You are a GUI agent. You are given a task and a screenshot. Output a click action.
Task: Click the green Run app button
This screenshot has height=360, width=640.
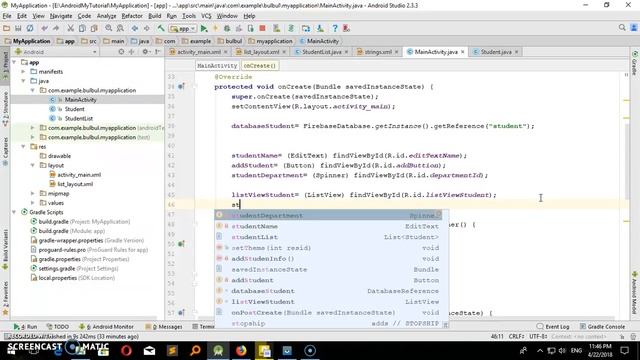pyautogui.click(x=204, y=28)
